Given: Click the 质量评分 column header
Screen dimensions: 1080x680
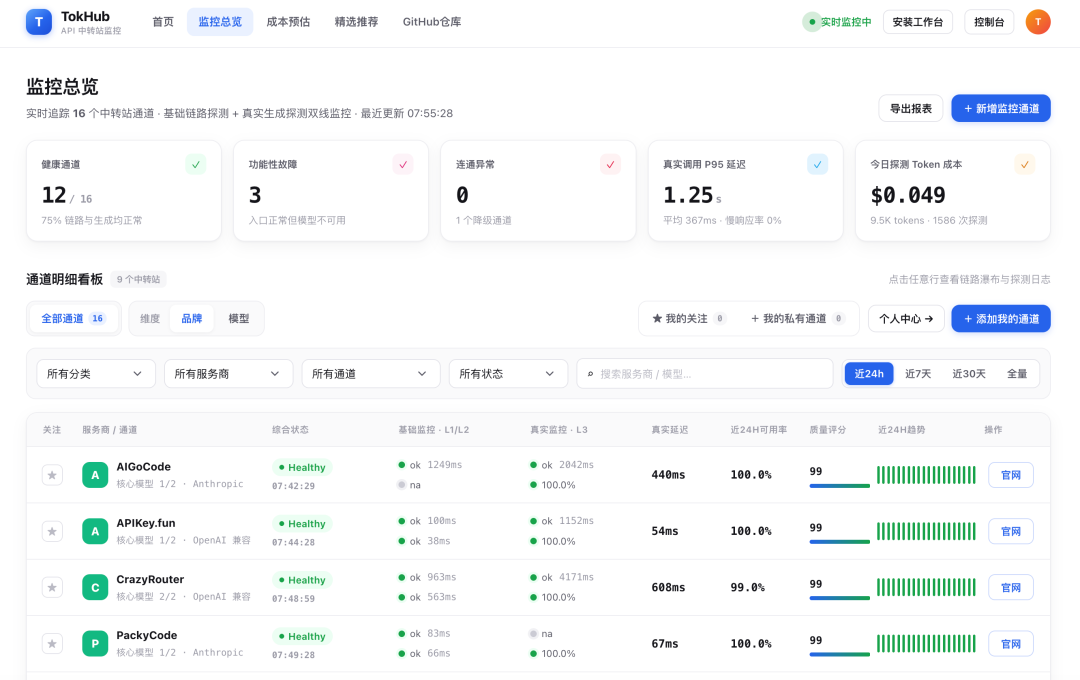Looking at the screenshot, I should [x=827, y=429].
